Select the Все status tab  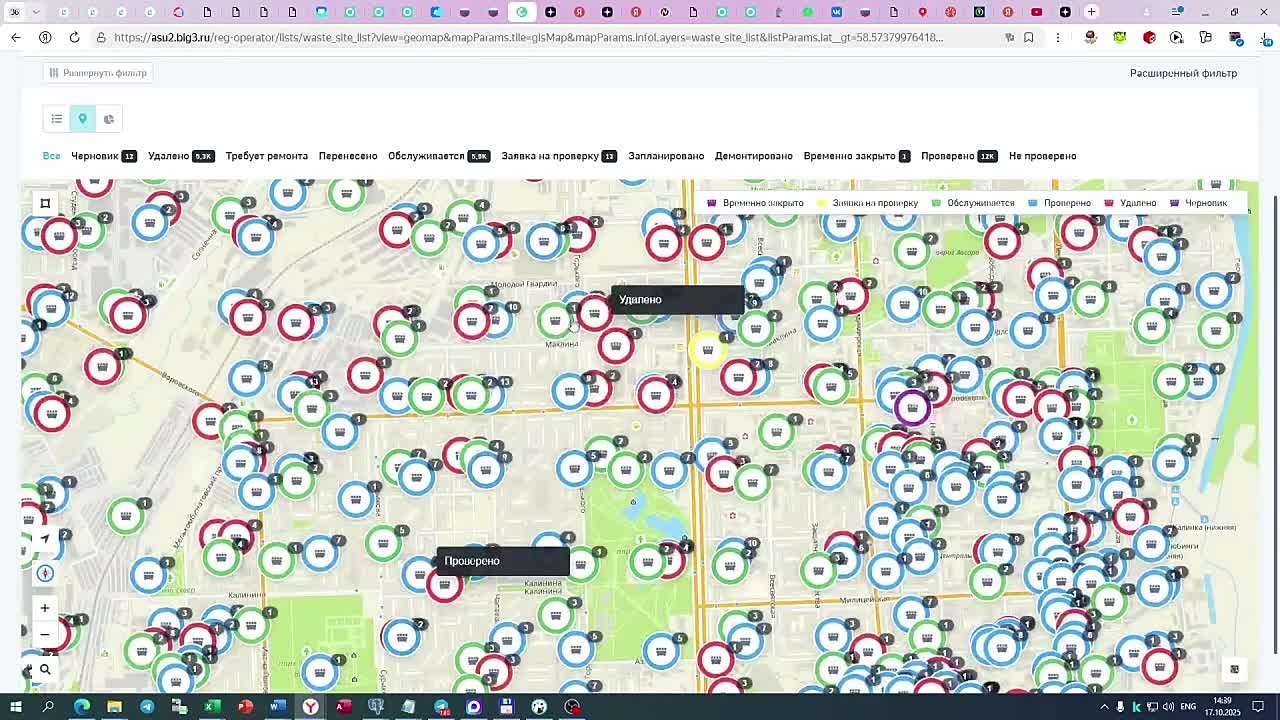pos(51,156)
